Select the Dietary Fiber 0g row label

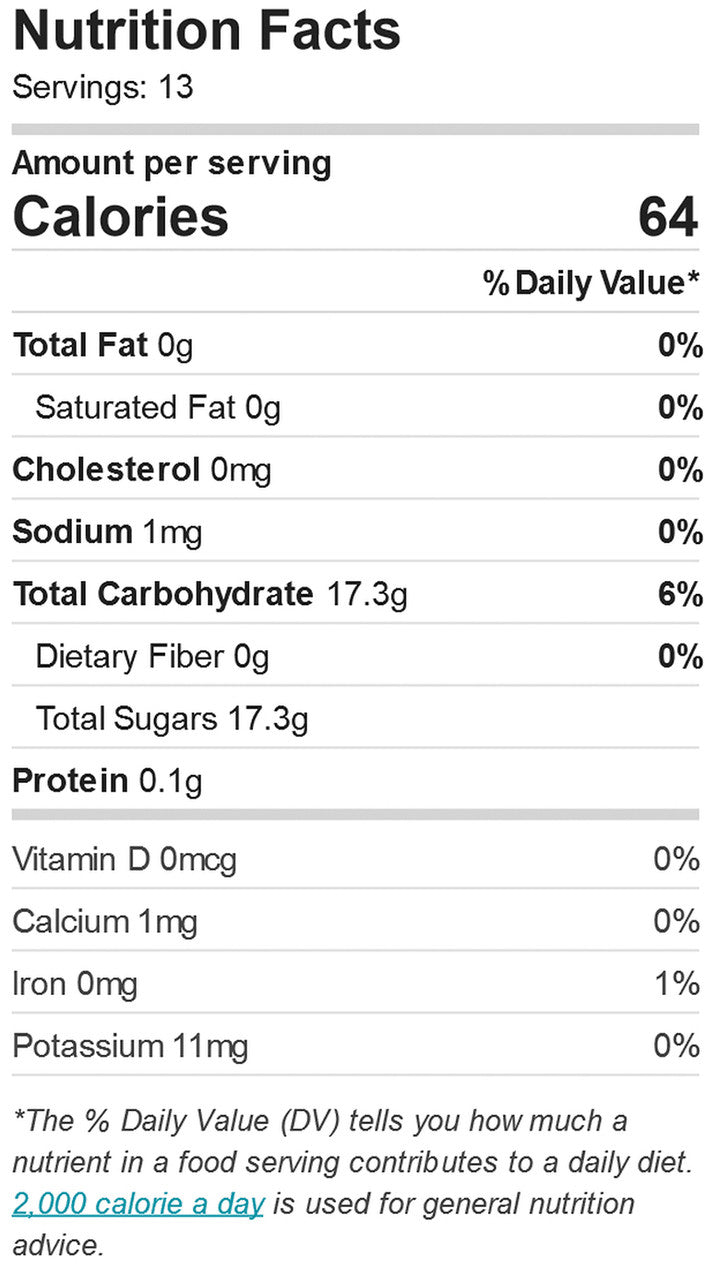(152, 657)
